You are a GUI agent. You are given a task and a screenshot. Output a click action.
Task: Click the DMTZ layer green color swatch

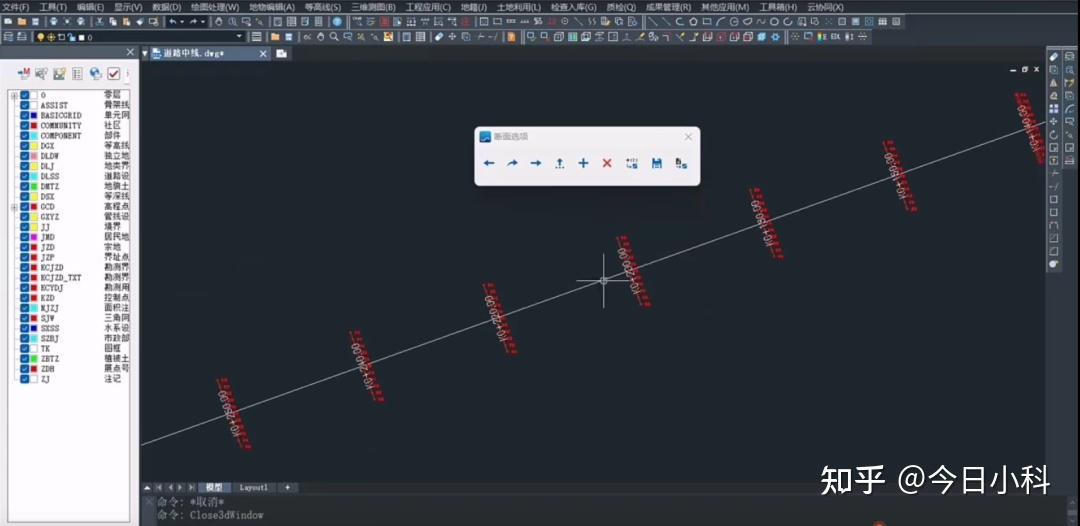[x=34, y=186]
